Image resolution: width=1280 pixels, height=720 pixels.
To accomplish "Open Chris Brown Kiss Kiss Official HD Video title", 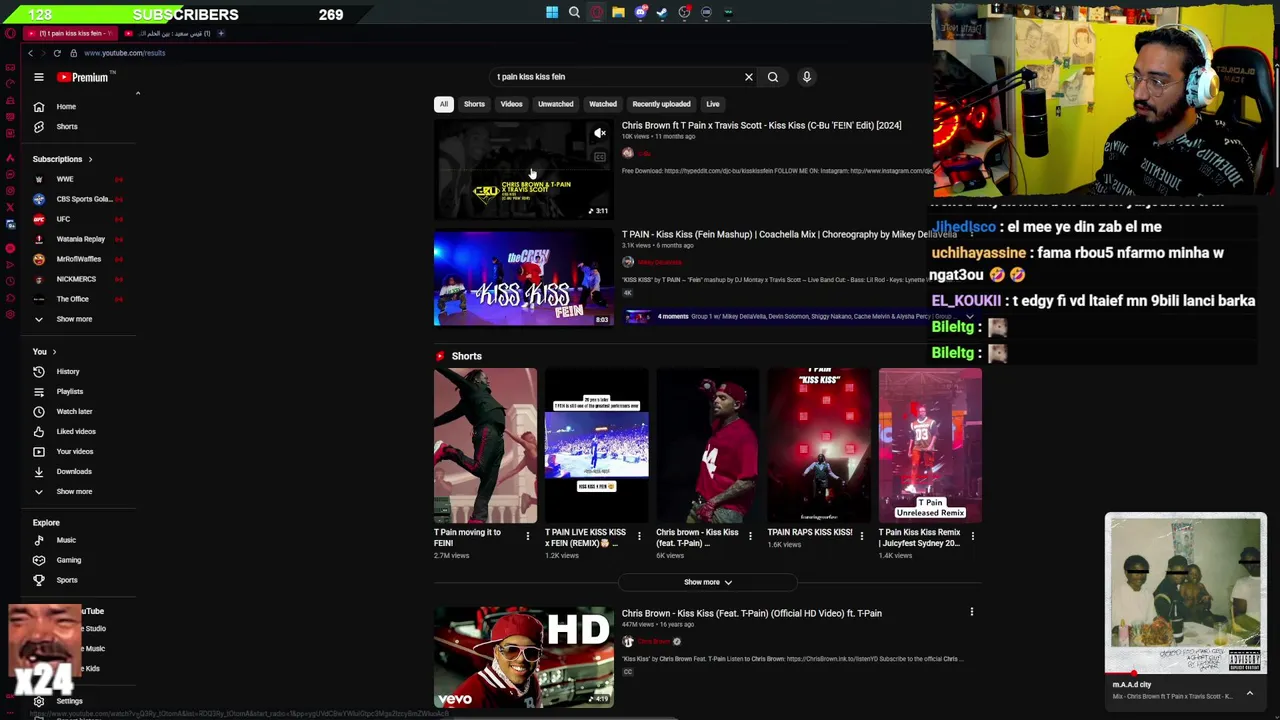I will click(x=751, y=613).
